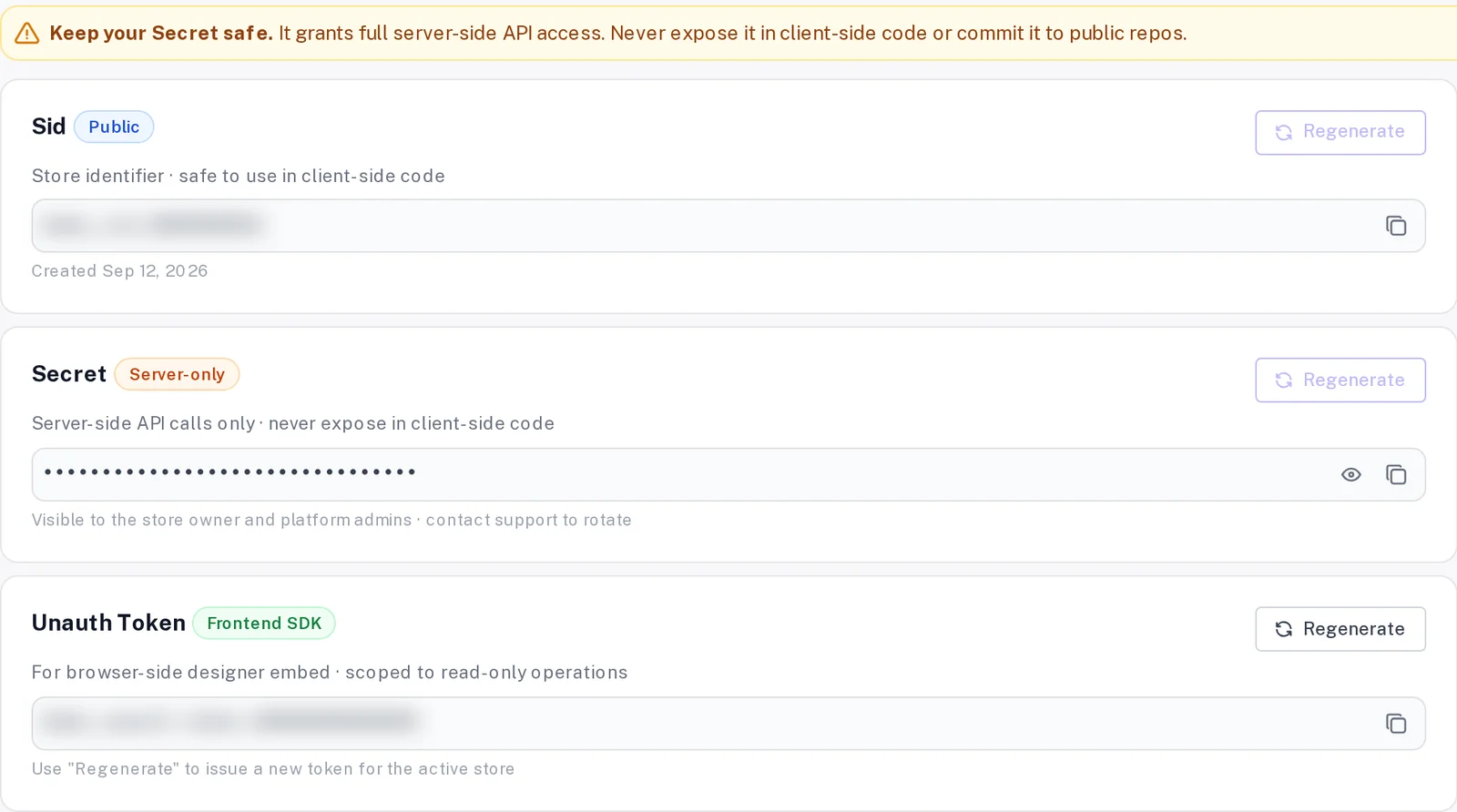The image size is (1457, 812).
Task: Regenerate the Unauth Token
Action: coord(1340,629)
